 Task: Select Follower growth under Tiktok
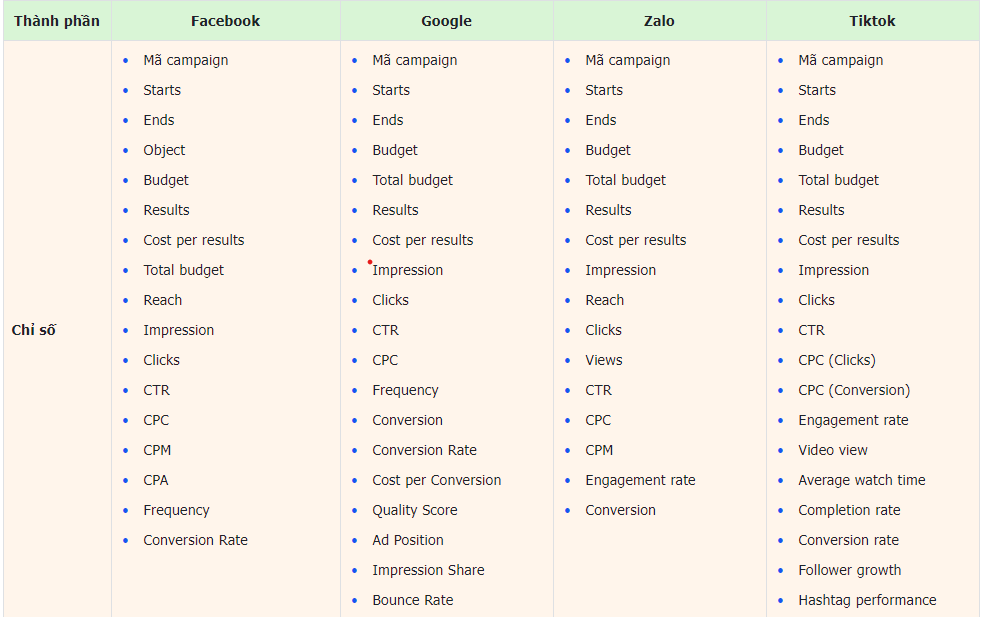tap(850, 570)
